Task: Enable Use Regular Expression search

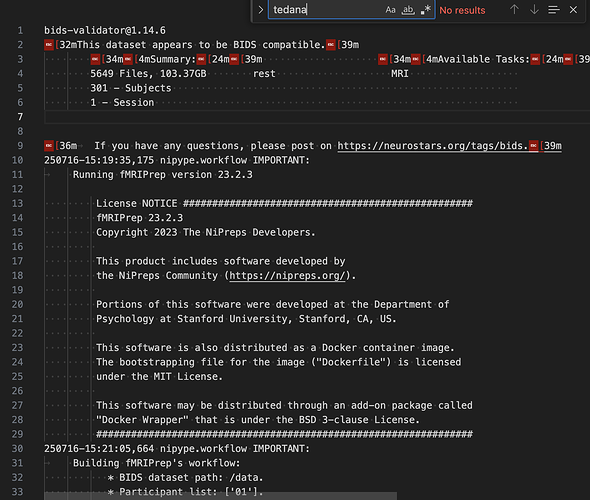Action: 426,10
